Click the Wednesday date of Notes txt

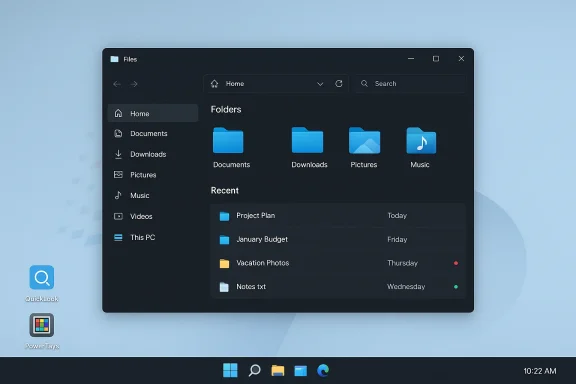pos(406,287)
